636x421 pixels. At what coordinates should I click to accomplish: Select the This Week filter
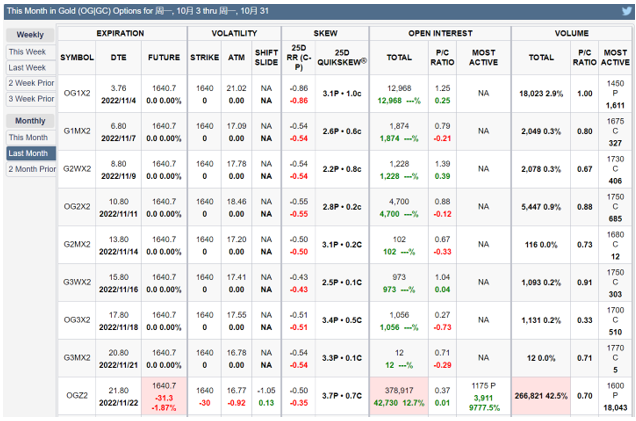(x=27, y=51)
